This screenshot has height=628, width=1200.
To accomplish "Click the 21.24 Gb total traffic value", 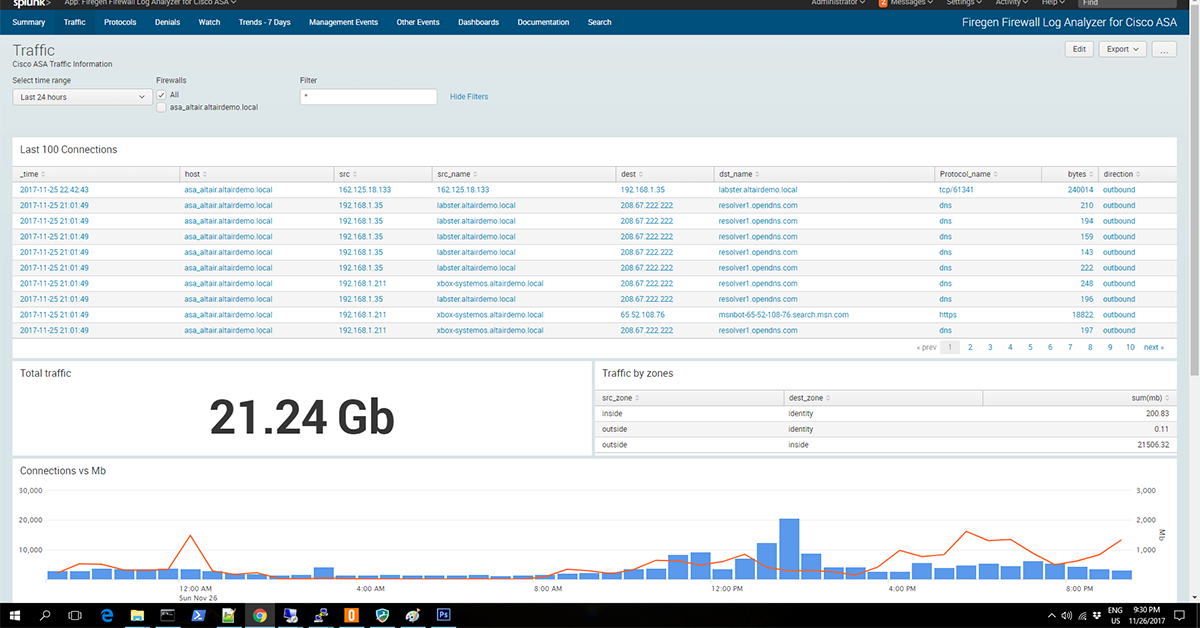I will pyautogui.click(x=302, y=417).
